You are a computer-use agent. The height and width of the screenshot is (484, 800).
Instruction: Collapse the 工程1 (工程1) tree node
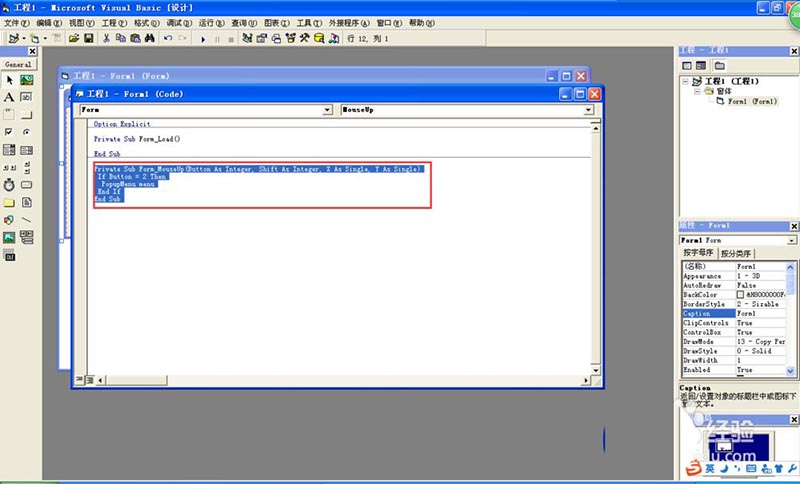(x=685, y=82)
